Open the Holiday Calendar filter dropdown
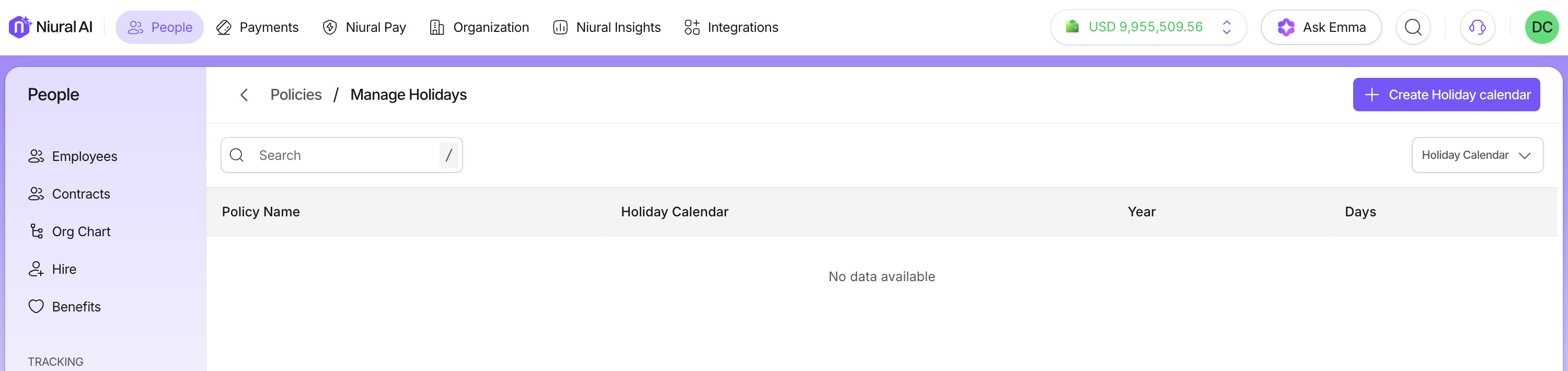 pos(1476,155)
